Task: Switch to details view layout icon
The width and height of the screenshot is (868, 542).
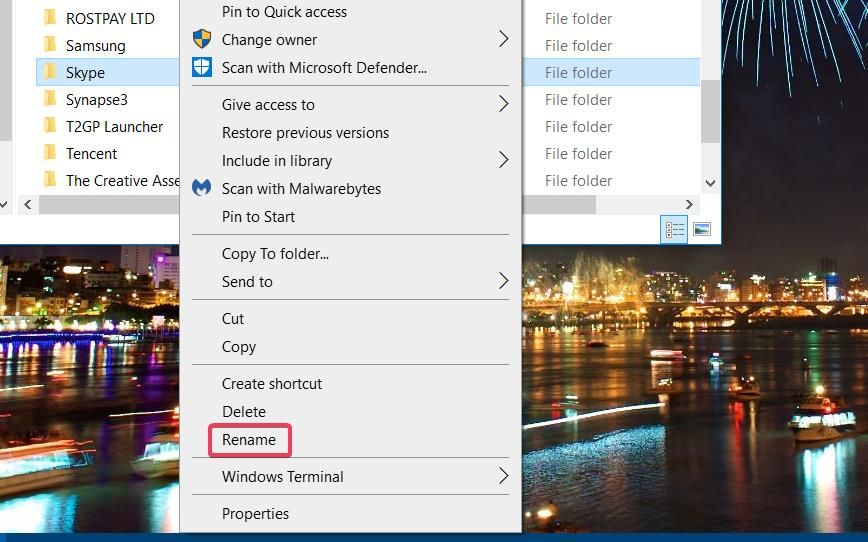Action: point(674,229)
